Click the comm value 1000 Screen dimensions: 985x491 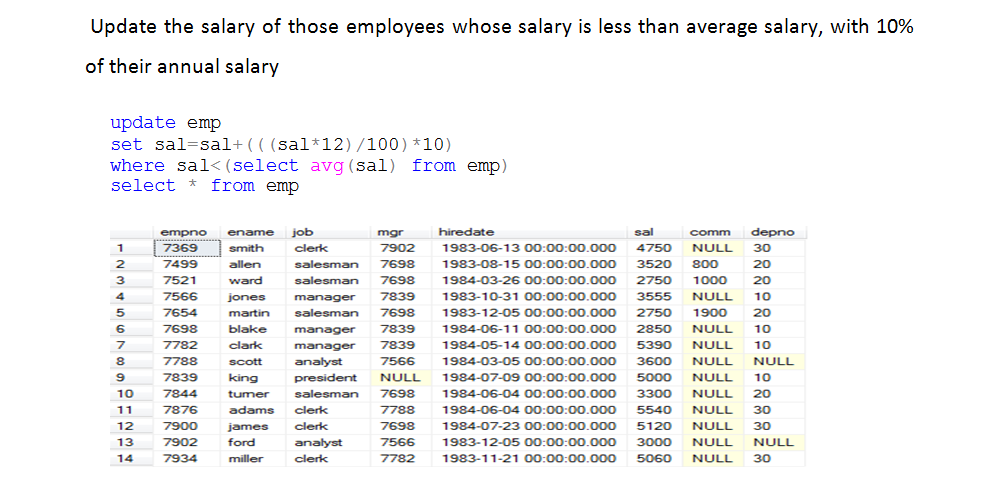[712, 281]
